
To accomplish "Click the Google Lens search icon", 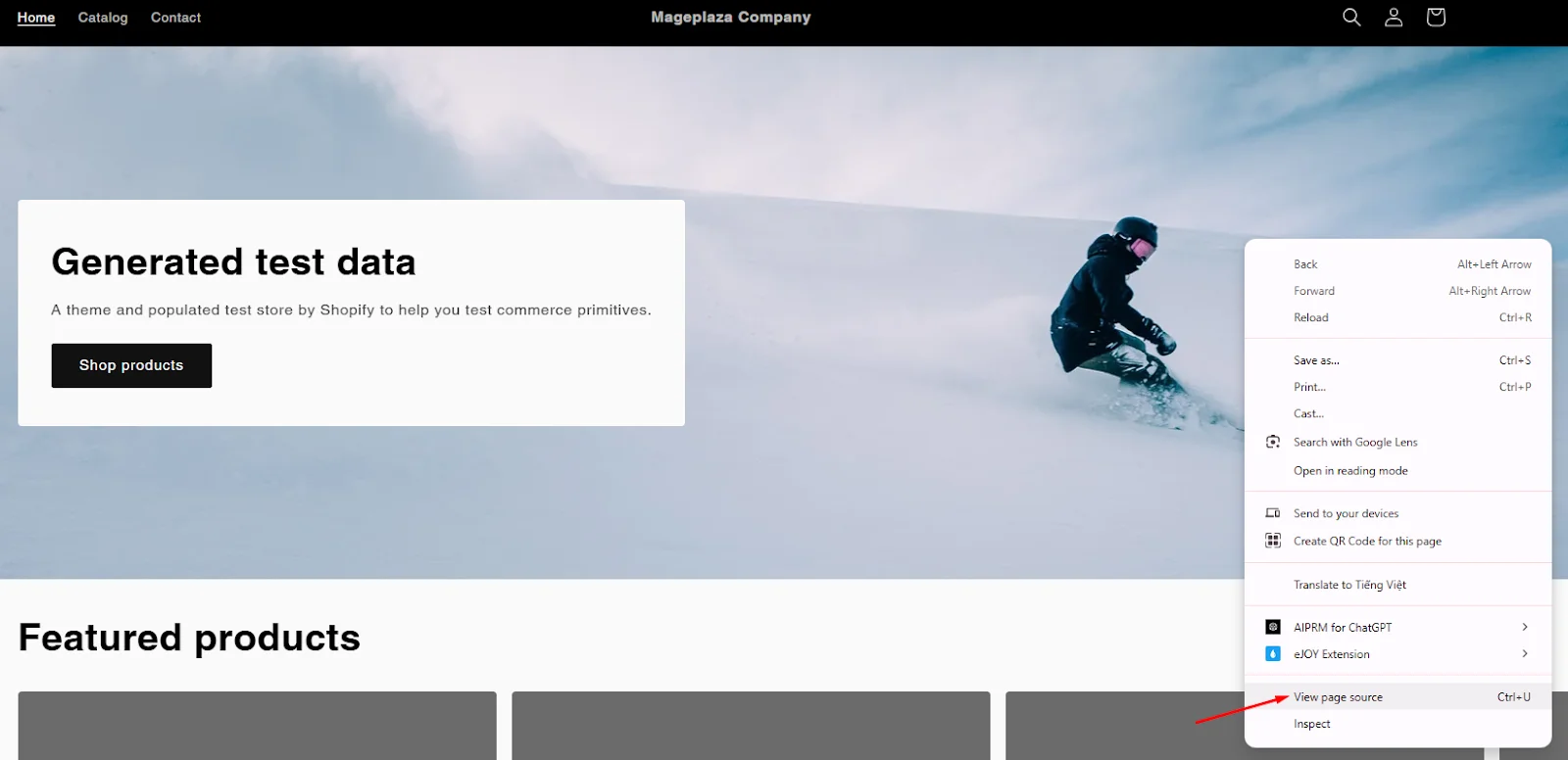I will tap(1273, 442).
